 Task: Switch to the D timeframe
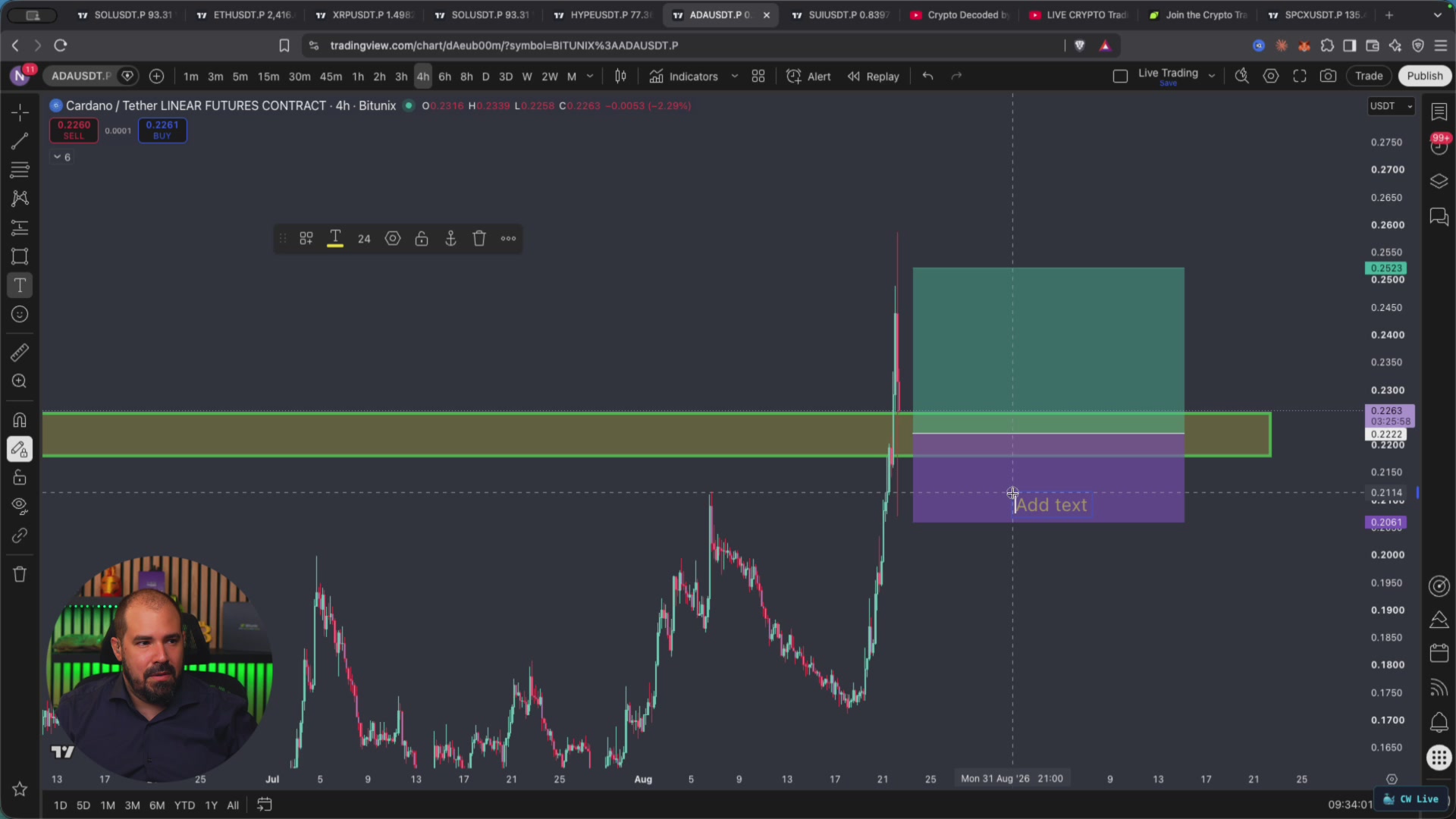click(486, 77)
